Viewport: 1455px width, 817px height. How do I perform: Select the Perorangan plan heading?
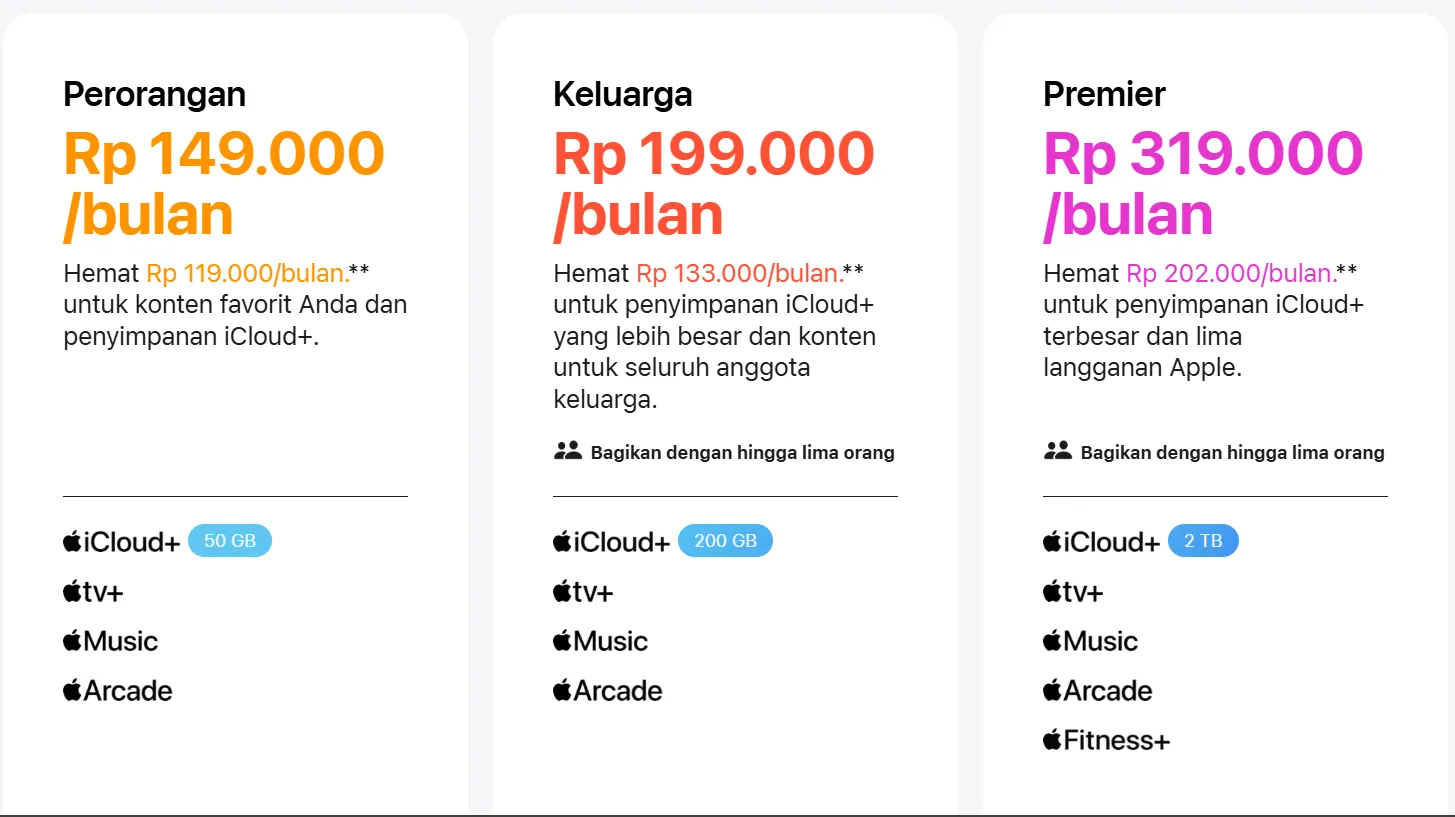click(154, 94)
